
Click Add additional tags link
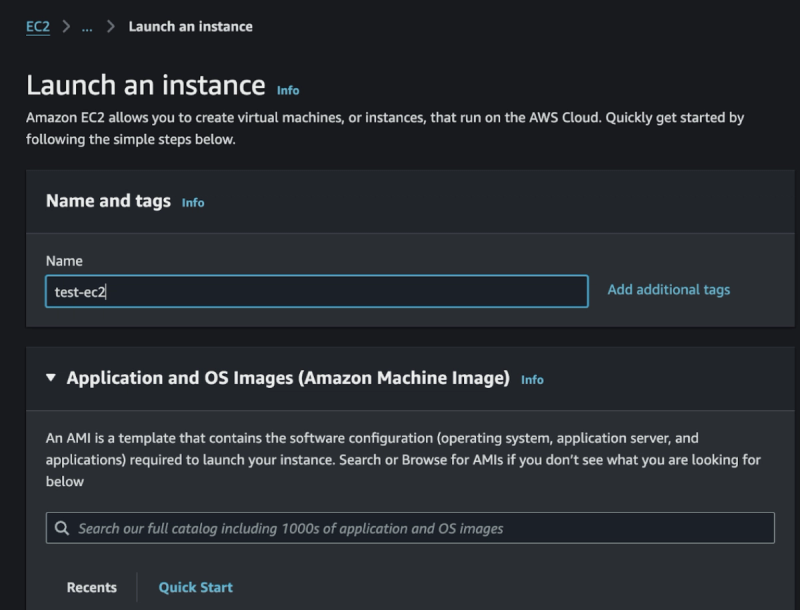668,290
